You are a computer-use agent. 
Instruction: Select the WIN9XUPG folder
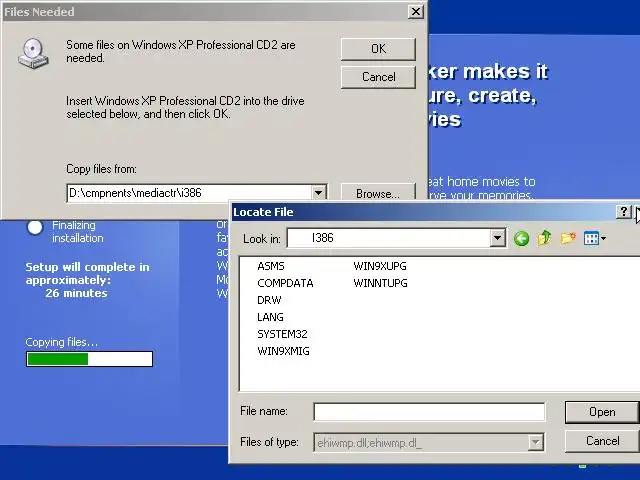pos(380,266)
